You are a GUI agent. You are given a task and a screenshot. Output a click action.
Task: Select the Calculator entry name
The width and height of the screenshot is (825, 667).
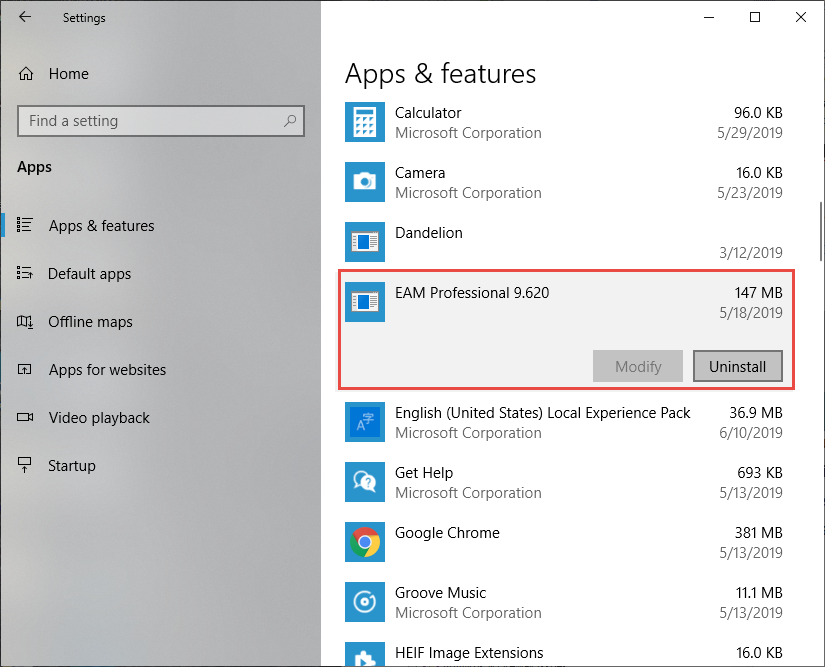click(x=428, y=113)
